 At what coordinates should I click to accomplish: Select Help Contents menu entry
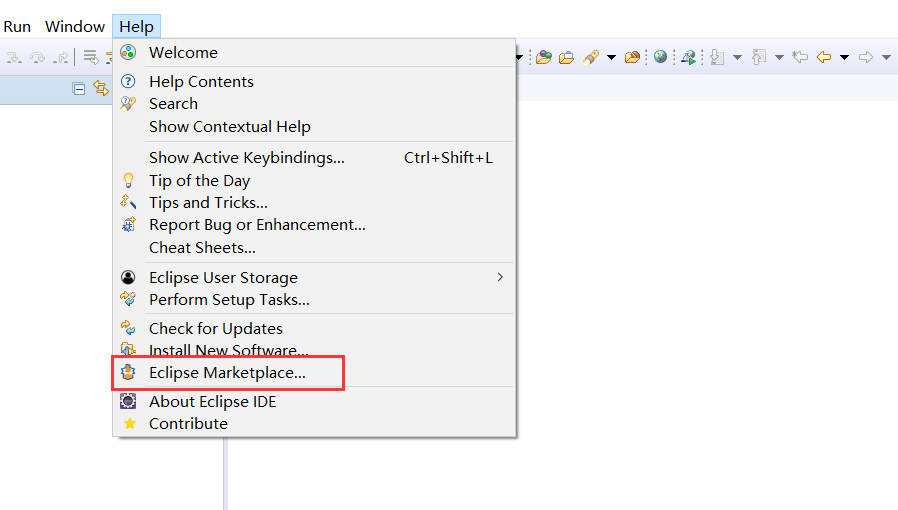[x=314, y=82]
